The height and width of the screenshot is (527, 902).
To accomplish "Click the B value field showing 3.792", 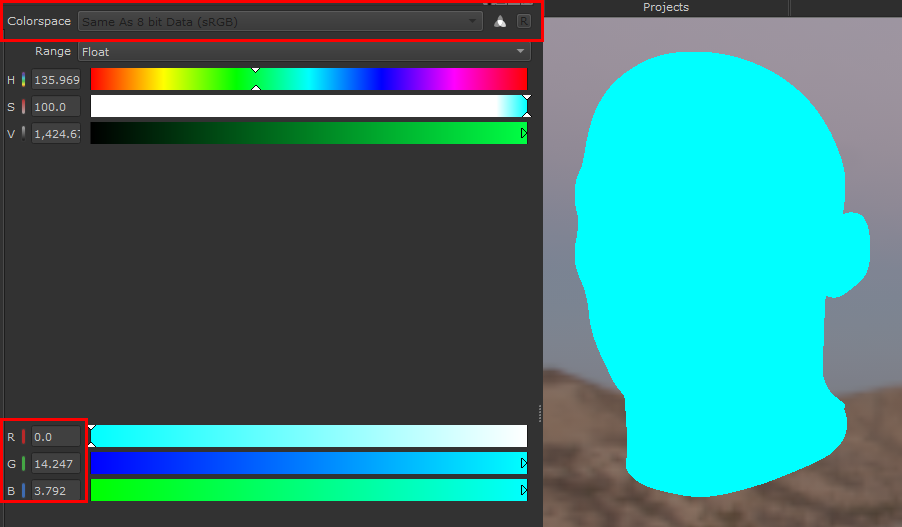I will (x=56, y=490).
